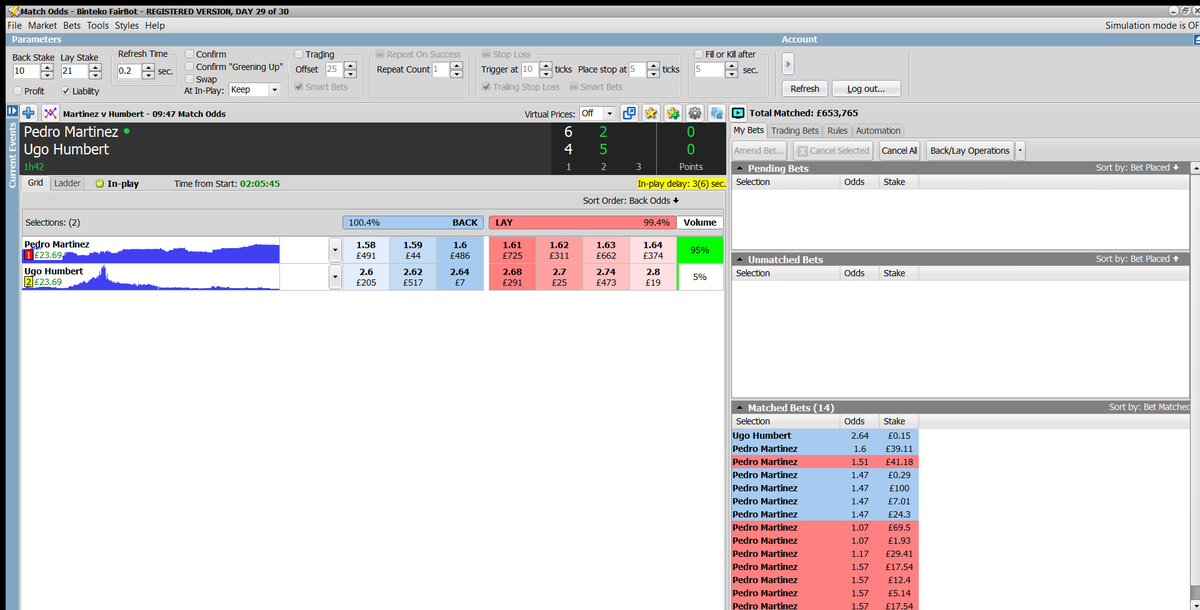Open the price chart icon beside the plus
This screenshot has height=610, width=1200.
50,113
